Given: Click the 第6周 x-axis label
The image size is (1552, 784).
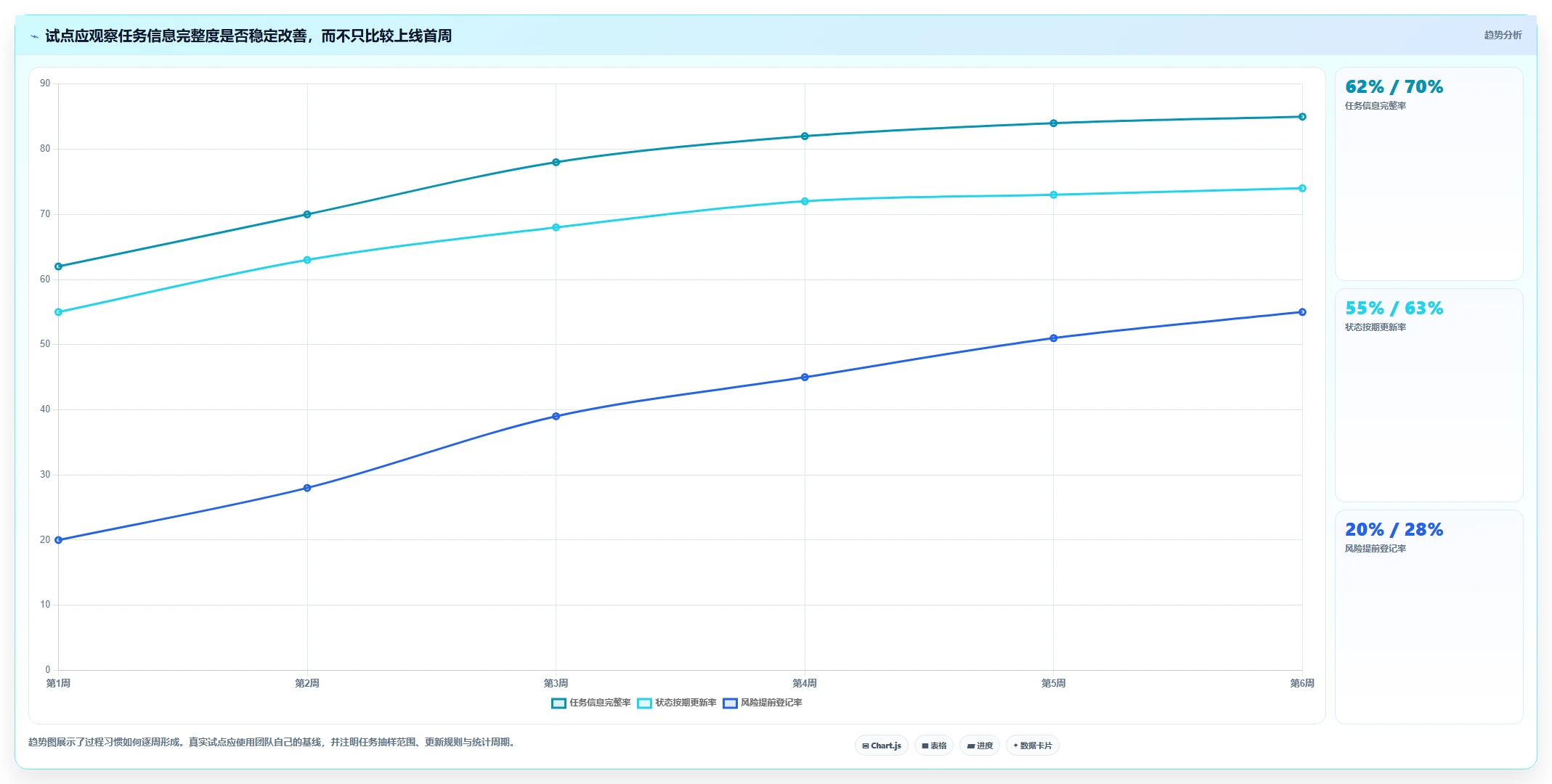Looking at the screenshot, I should click(x=1302, y=683).
